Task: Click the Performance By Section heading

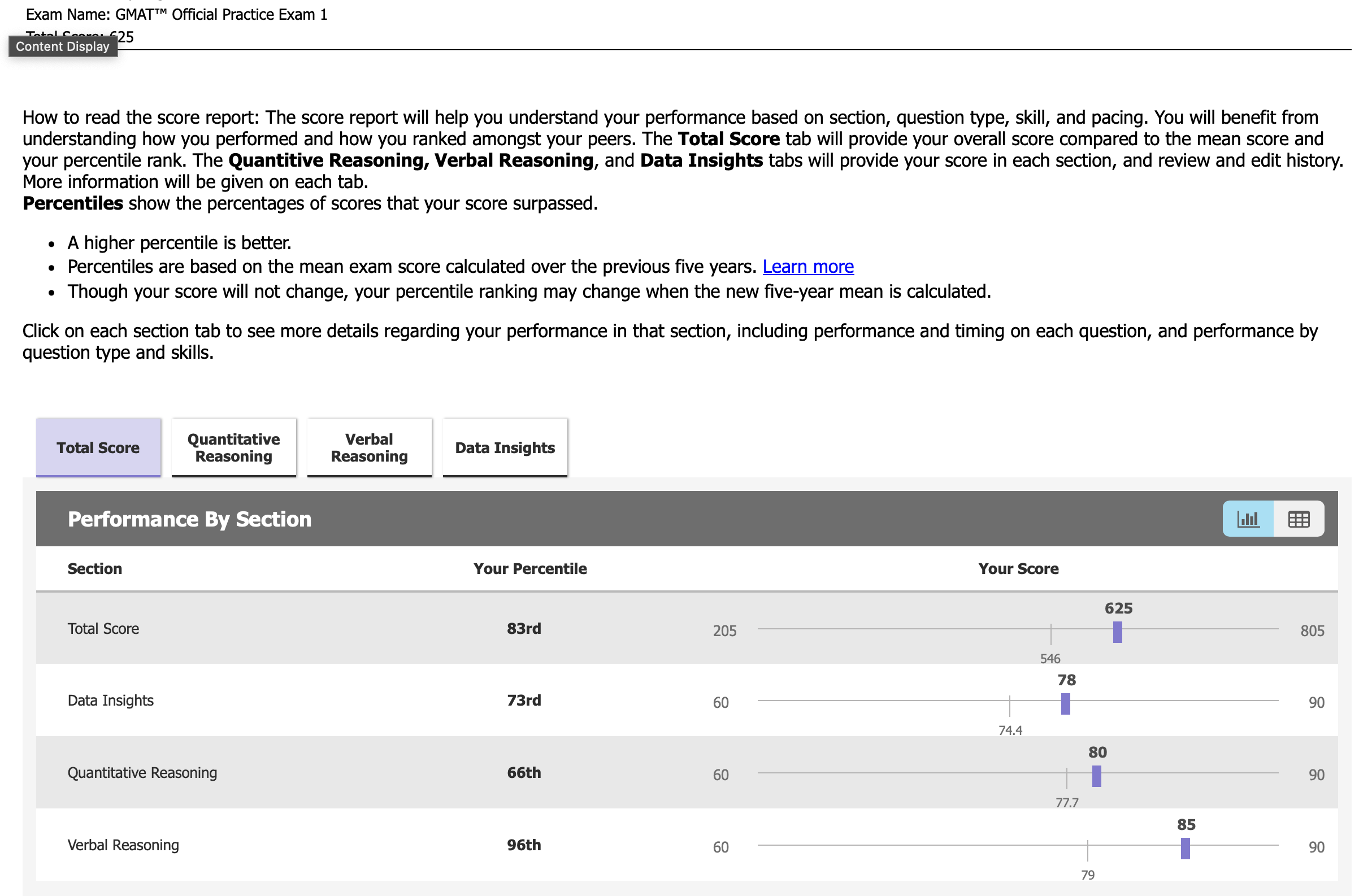Action: [x=190, y=519]
